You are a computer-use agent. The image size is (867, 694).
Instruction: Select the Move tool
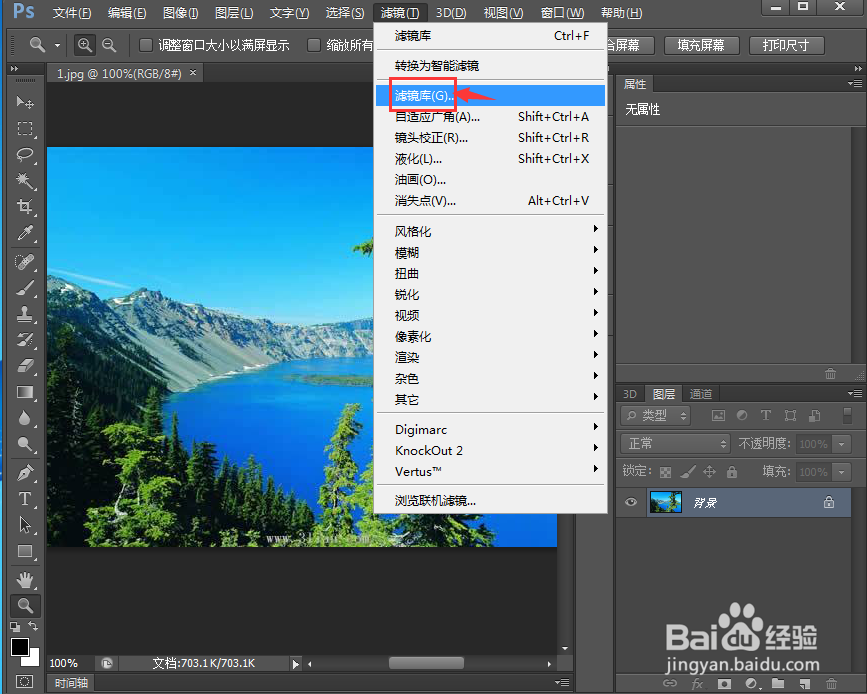(25, 100)
